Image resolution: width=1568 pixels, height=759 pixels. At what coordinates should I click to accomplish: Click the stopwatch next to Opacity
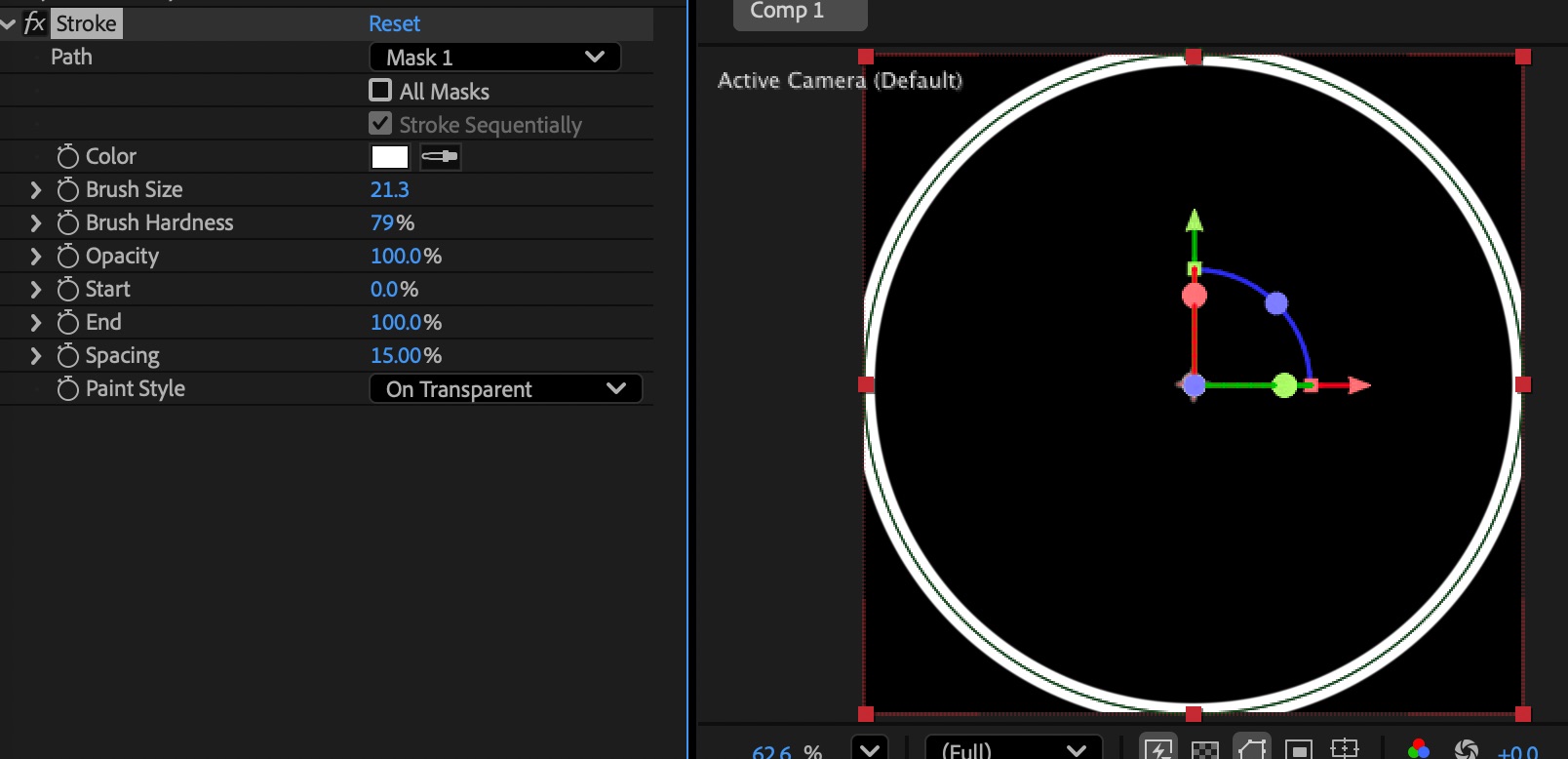coord(67,256)
